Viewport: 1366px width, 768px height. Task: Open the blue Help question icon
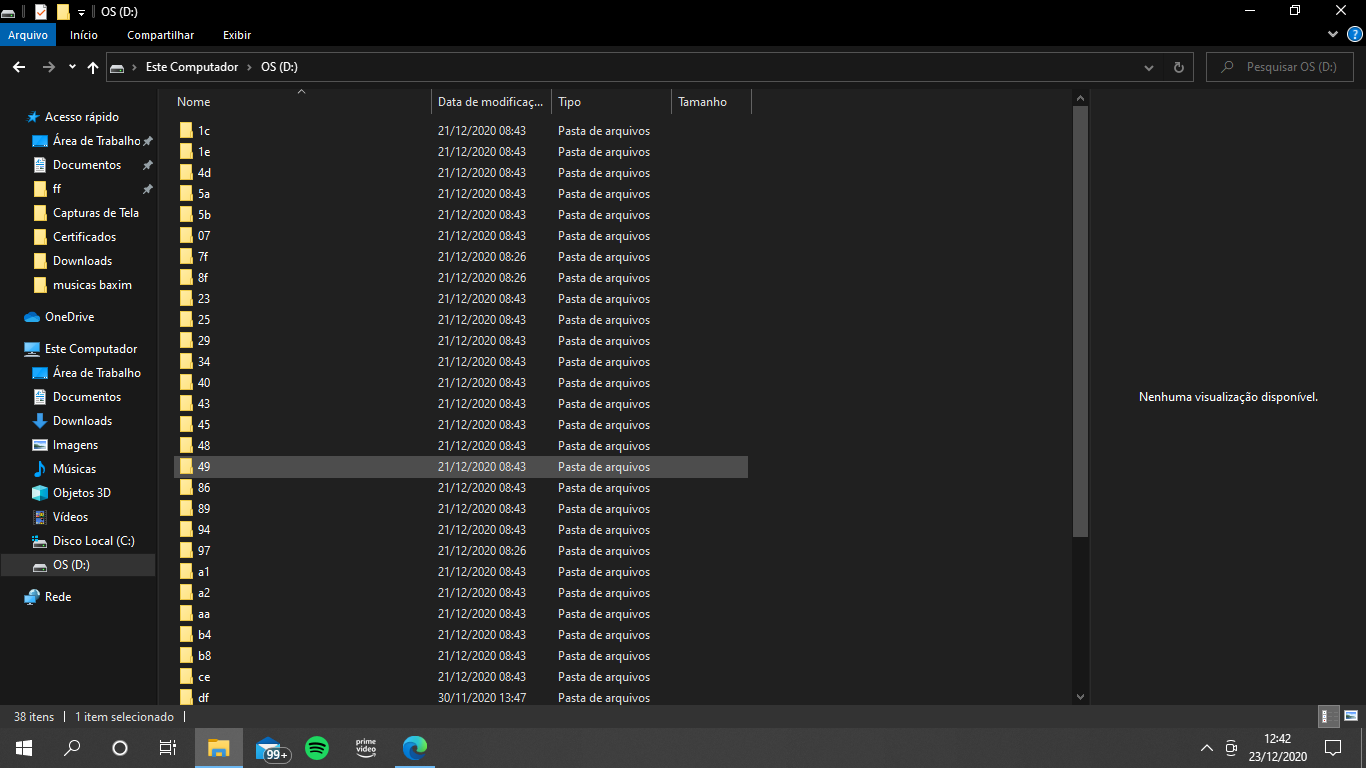1355,34
